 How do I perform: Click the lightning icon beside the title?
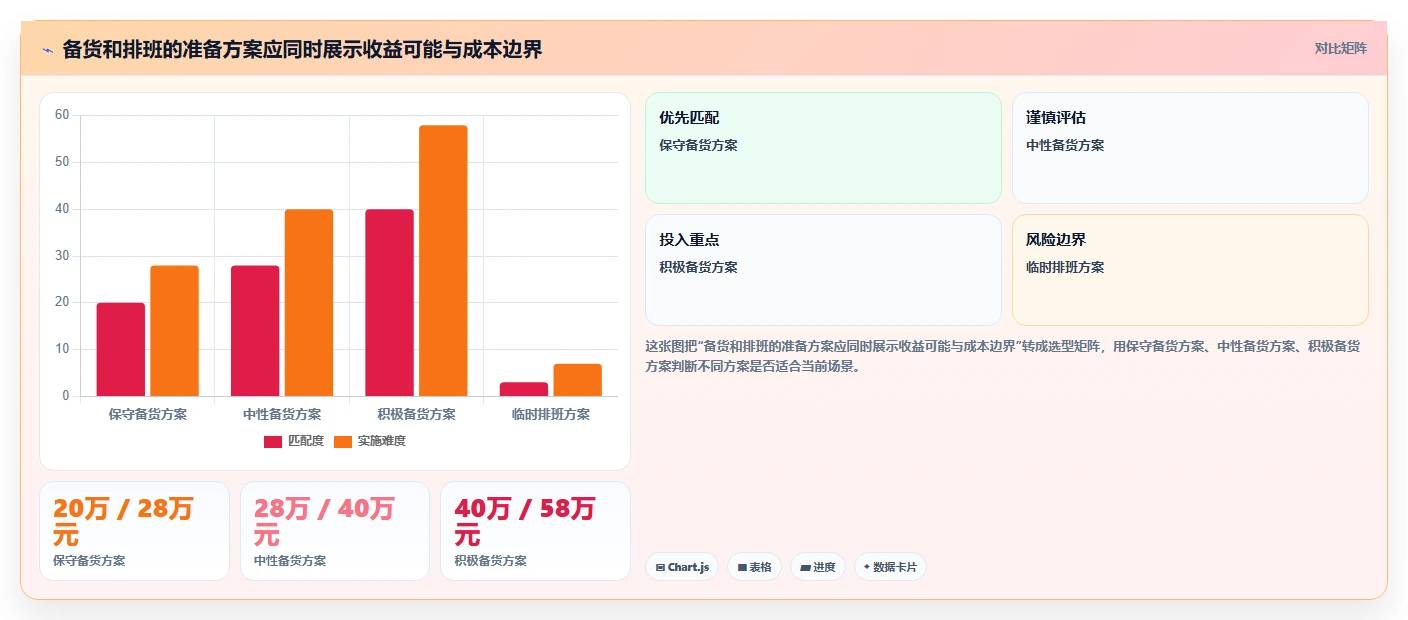coord(47,50)
